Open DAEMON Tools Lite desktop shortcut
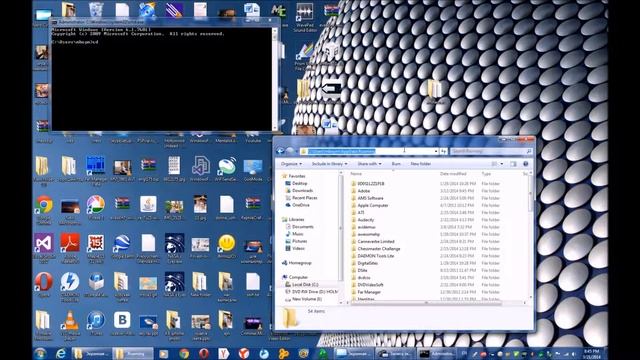 70,282
